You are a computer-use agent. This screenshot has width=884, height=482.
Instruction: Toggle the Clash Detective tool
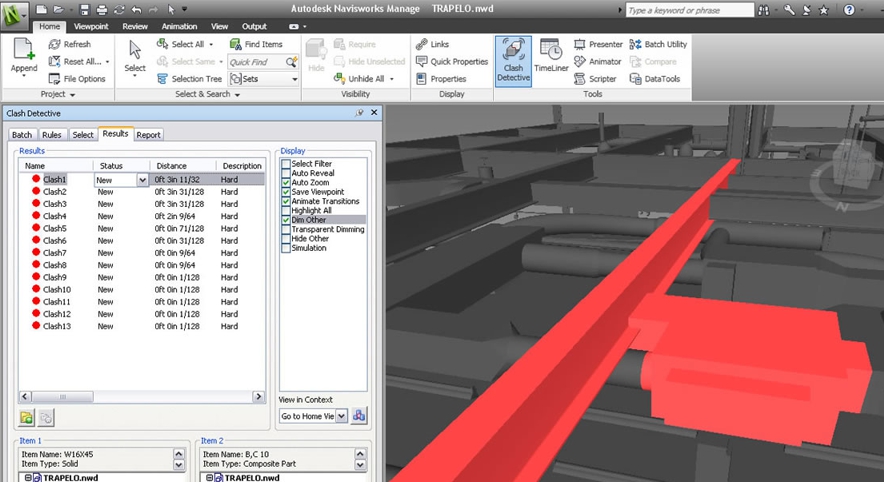513,61
